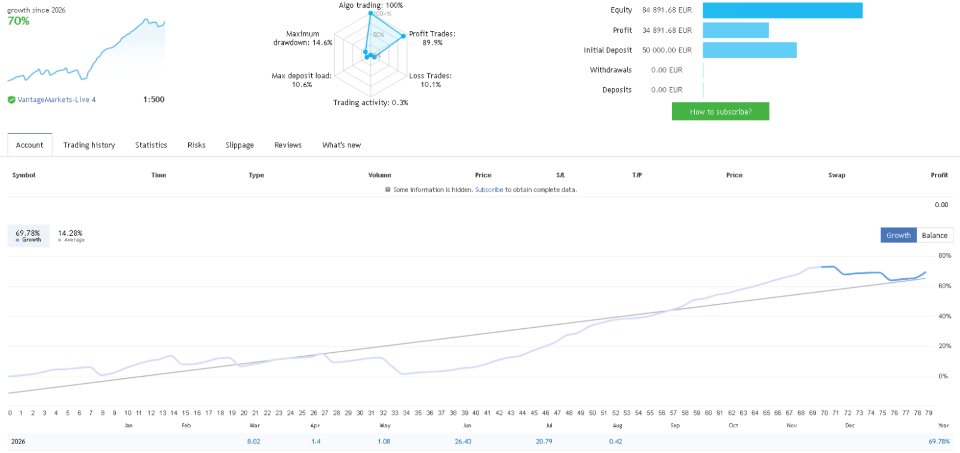Click the T/P column header
960x453 pixels.
click(x=637, y=175)
